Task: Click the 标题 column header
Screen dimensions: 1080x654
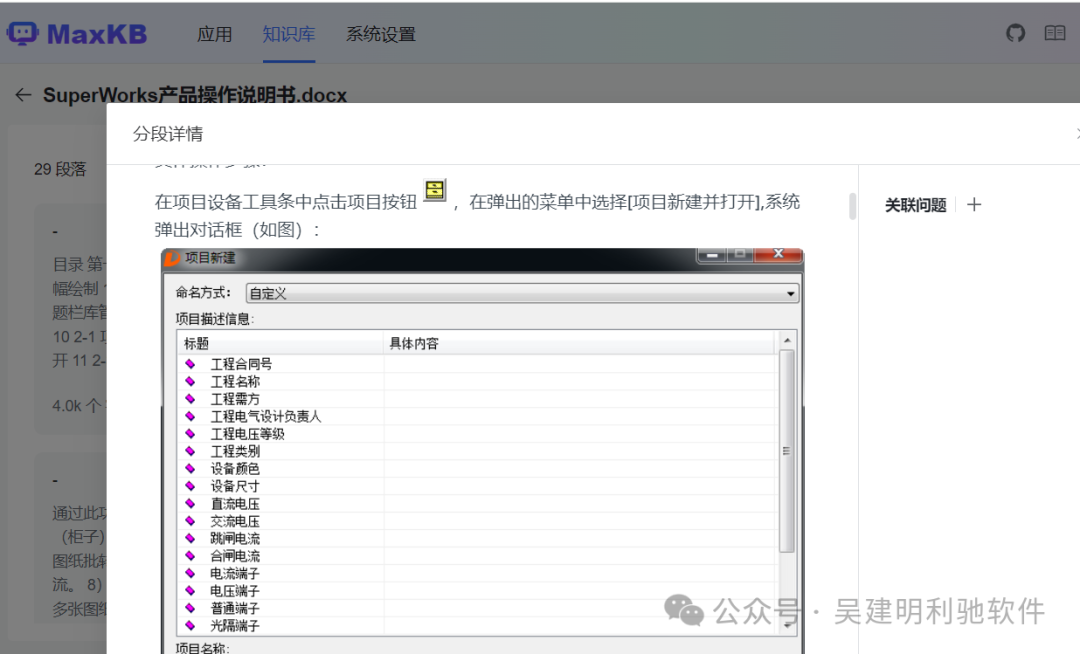Action: click(280, 343)
